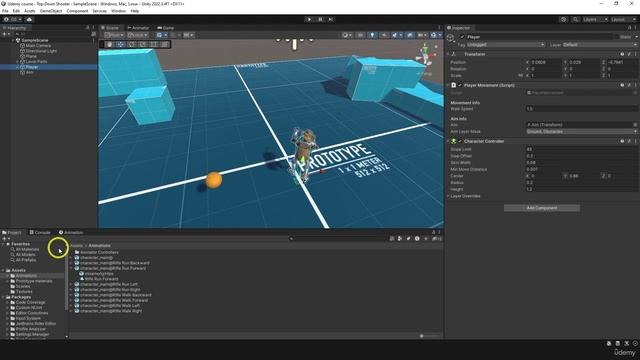Viewport: 640px width, 360px height.
Task: Toggle the Player Movement script enabled checkbox
Action: [460, 85]
